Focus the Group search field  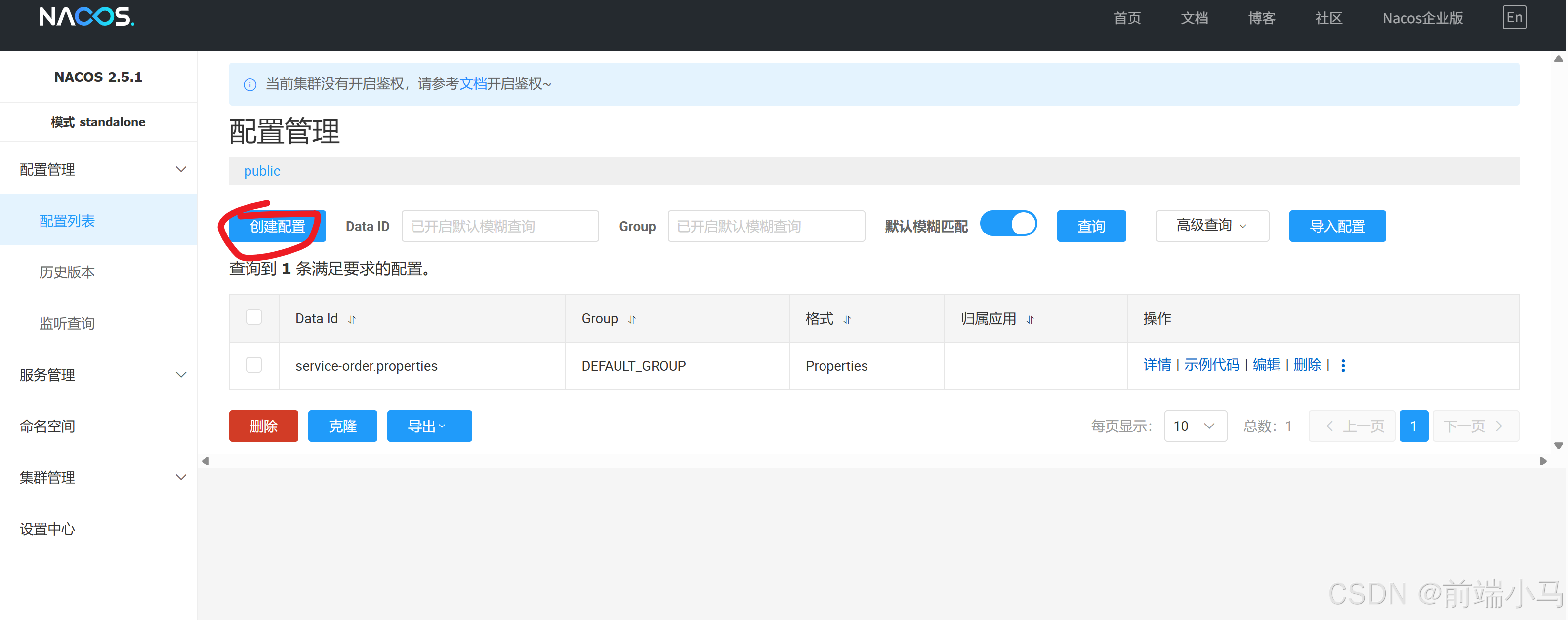766,226
